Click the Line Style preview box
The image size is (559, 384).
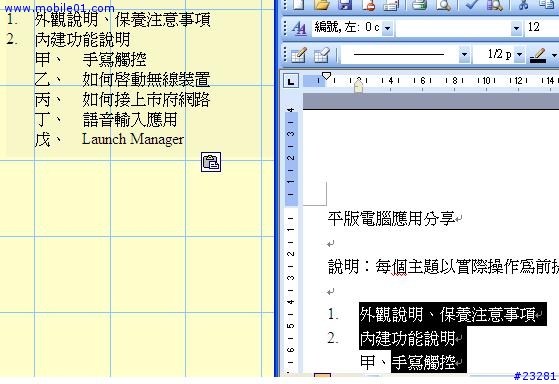(399, 55)
